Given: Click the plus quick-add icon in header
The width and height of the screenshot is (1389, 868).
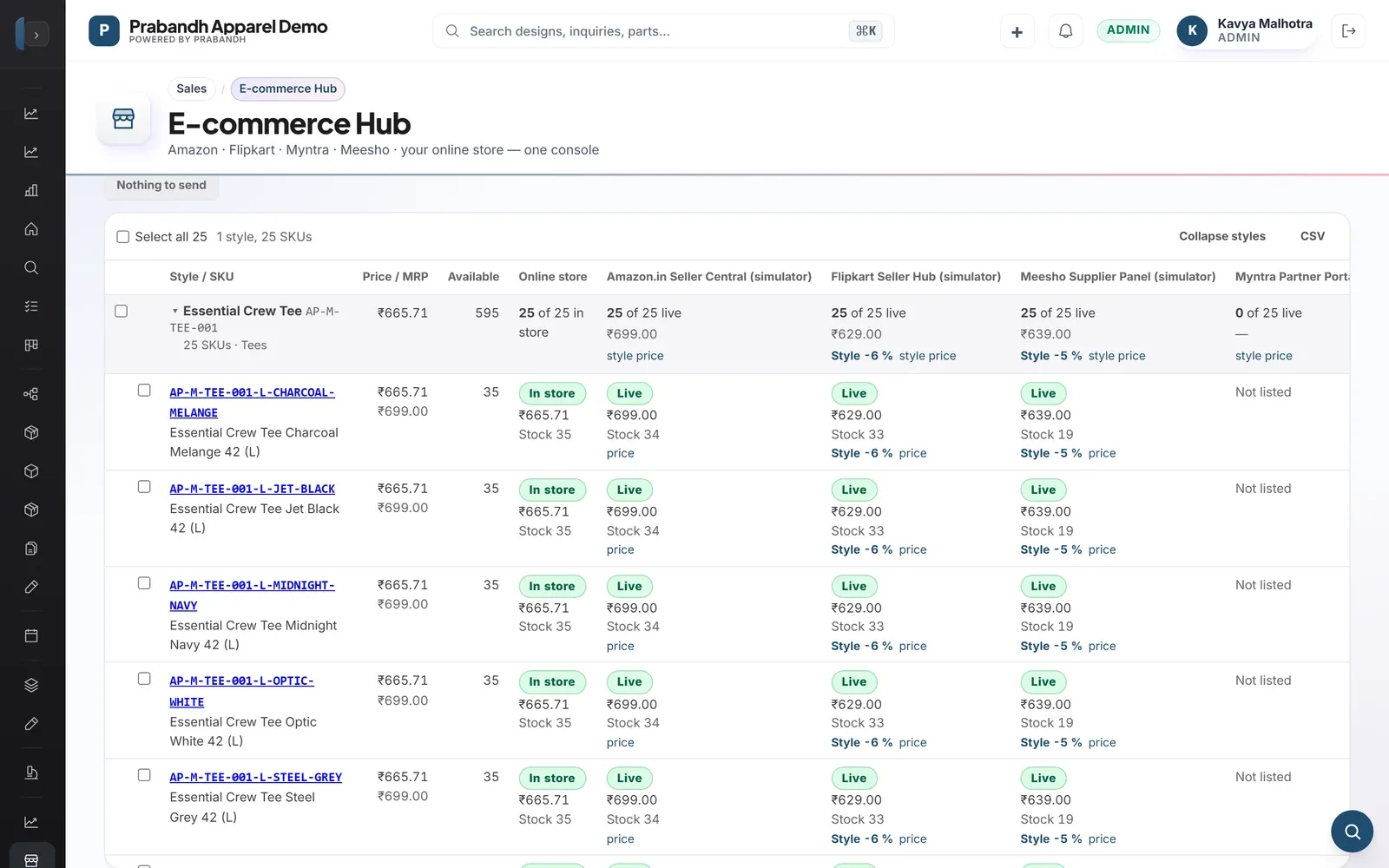Looking at the screenshot, I should [1017, 31].
